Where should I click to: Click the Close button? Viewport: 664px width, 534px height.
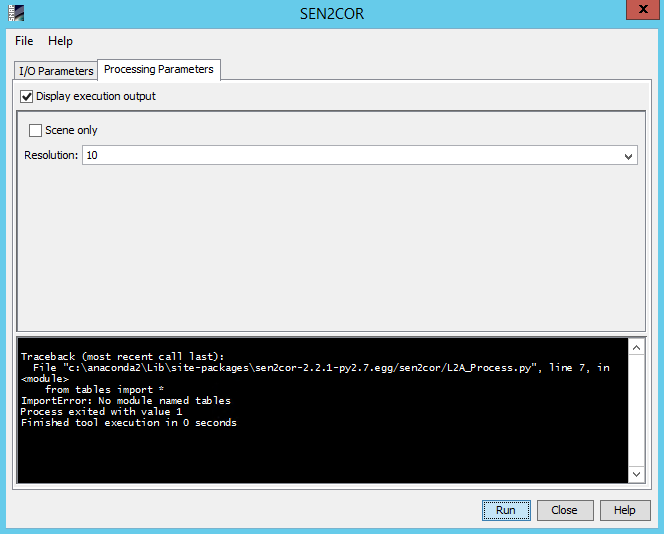[565, 510]
